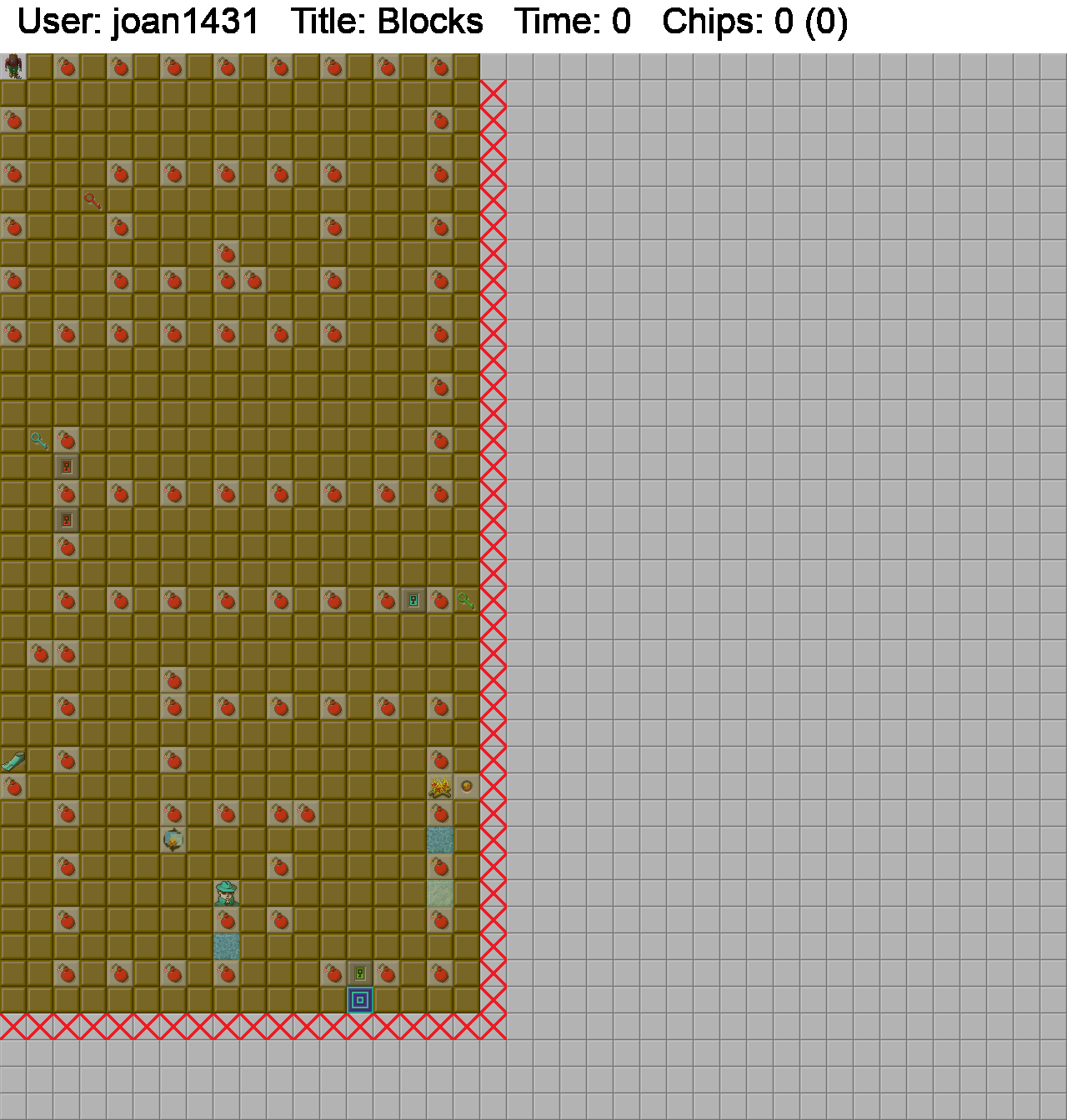Screen dimensions: 1067x1120
Task: Click the bomb between water and pale tile
Action: [x=440, y=867]
